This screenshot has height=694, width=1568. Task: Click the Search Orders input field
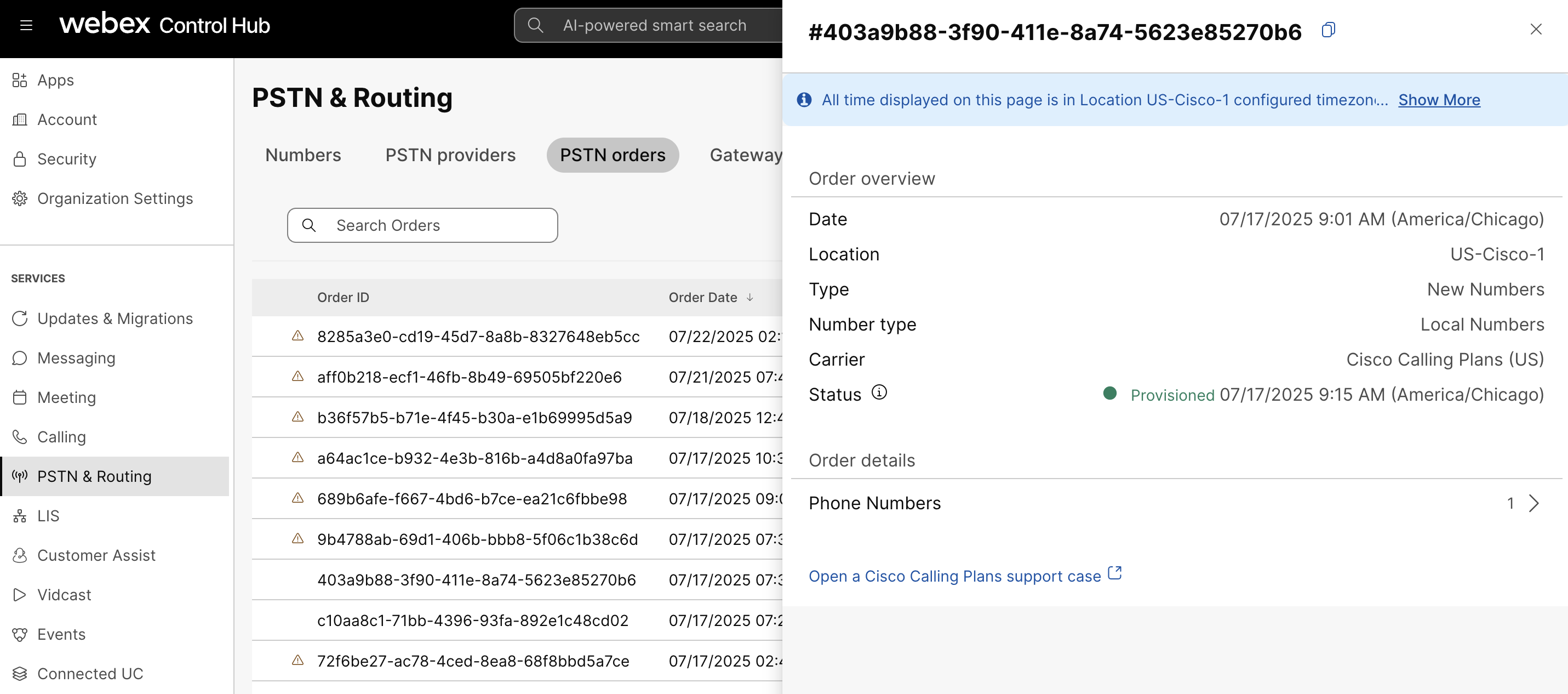(x=422, y=225)
